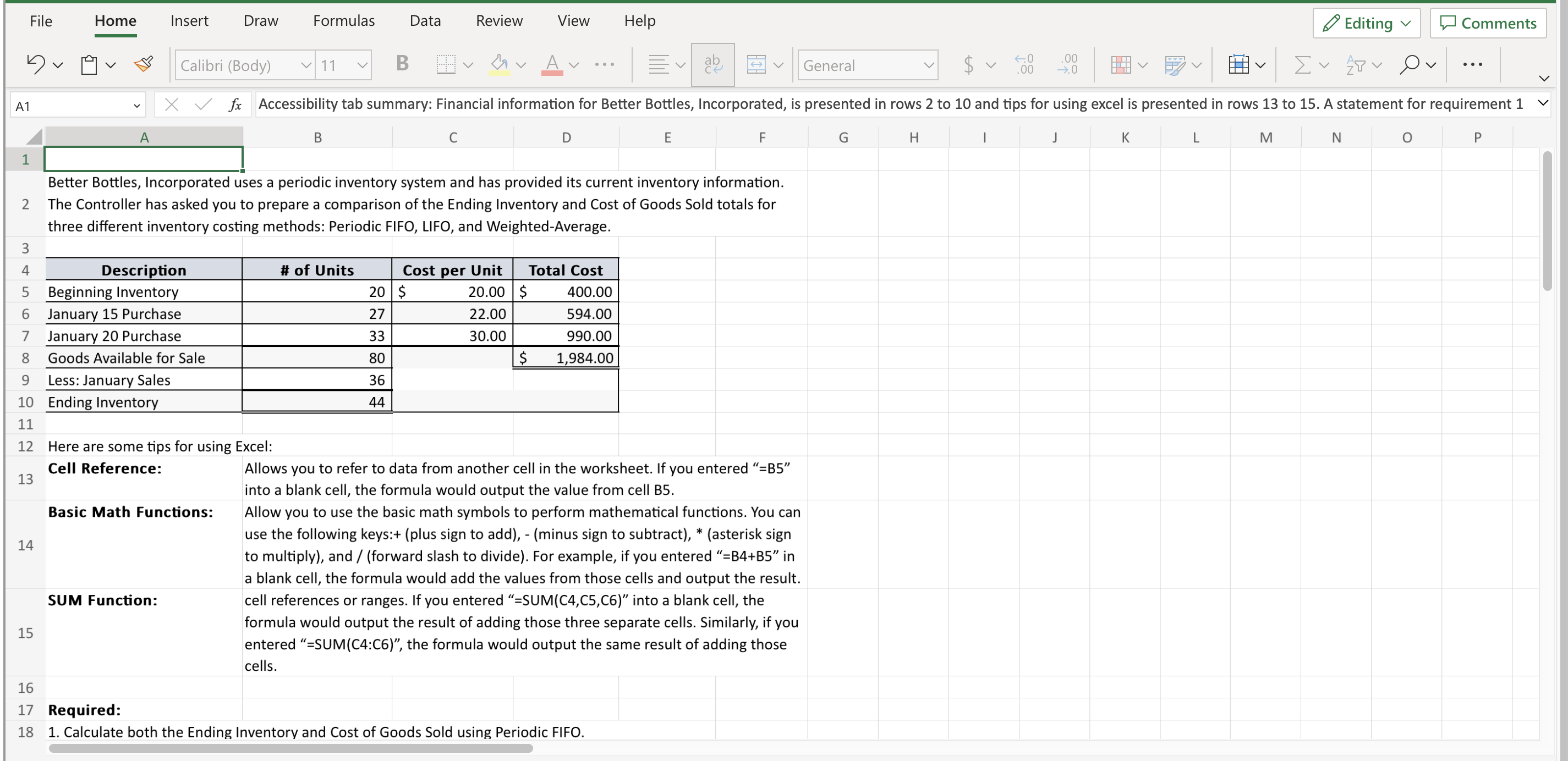Click the Enter checkmark in the formula bar

pos(202,104)
